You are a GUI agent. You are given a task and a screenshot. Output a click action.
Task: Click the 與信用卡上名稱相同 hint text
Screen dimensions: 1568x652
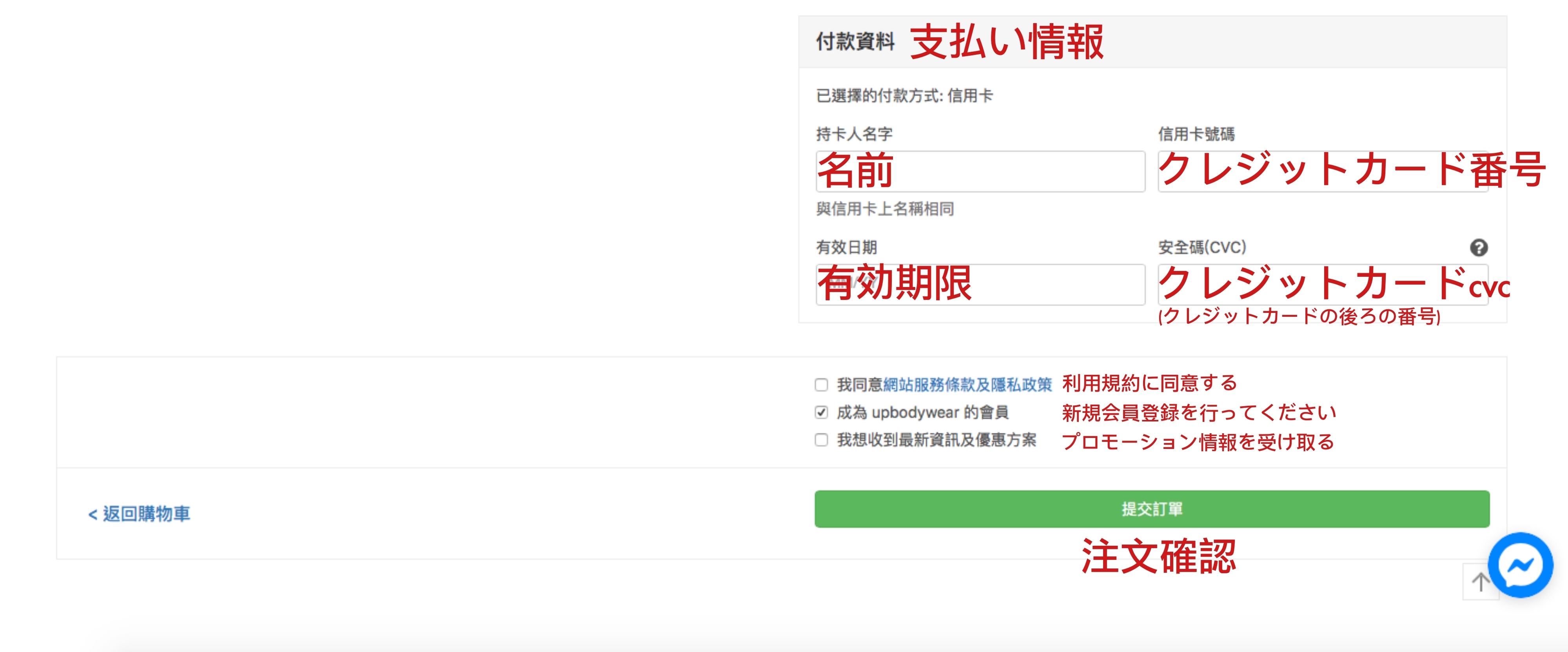[x=884, y=209]
